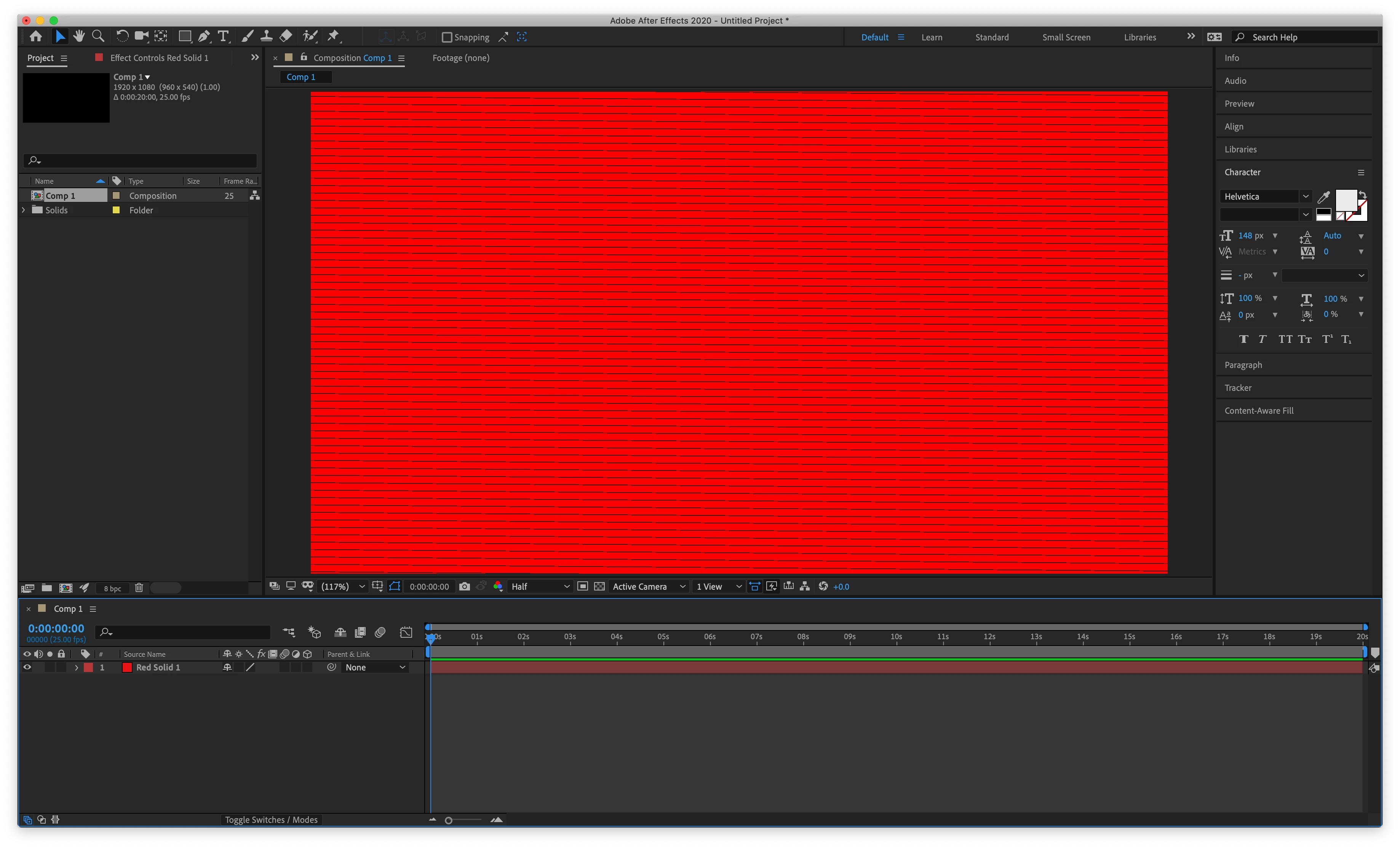Switch to the Learn workspace
Image resolution: width=1400 pixels, height=848 pixels.
pos(931,37)
